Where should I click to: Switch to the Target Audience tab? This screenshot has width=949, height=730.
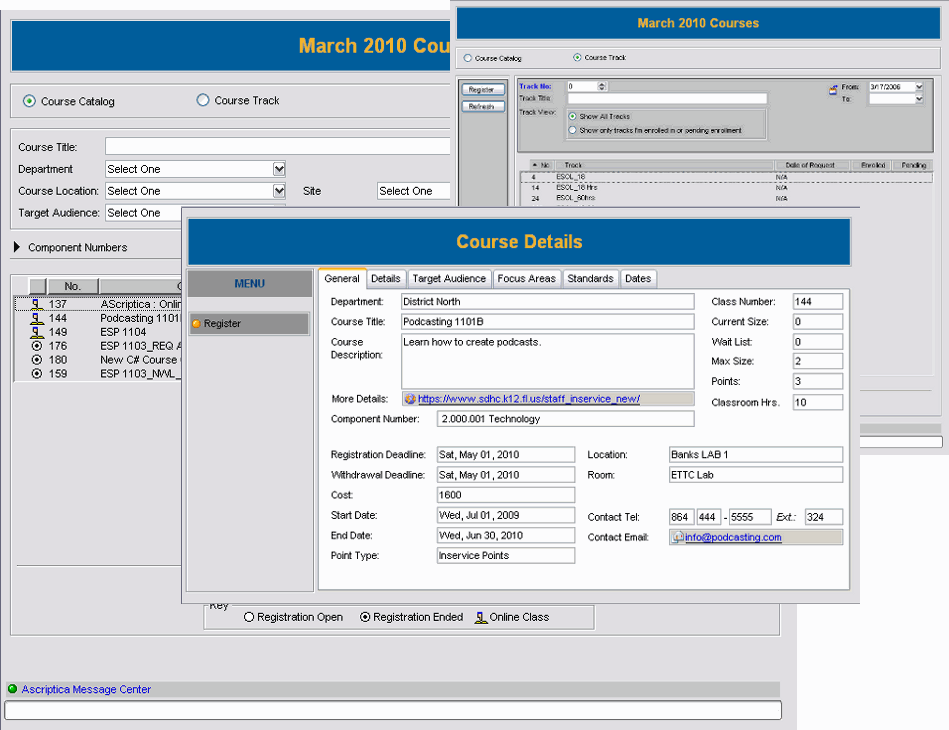click(449, 279)
